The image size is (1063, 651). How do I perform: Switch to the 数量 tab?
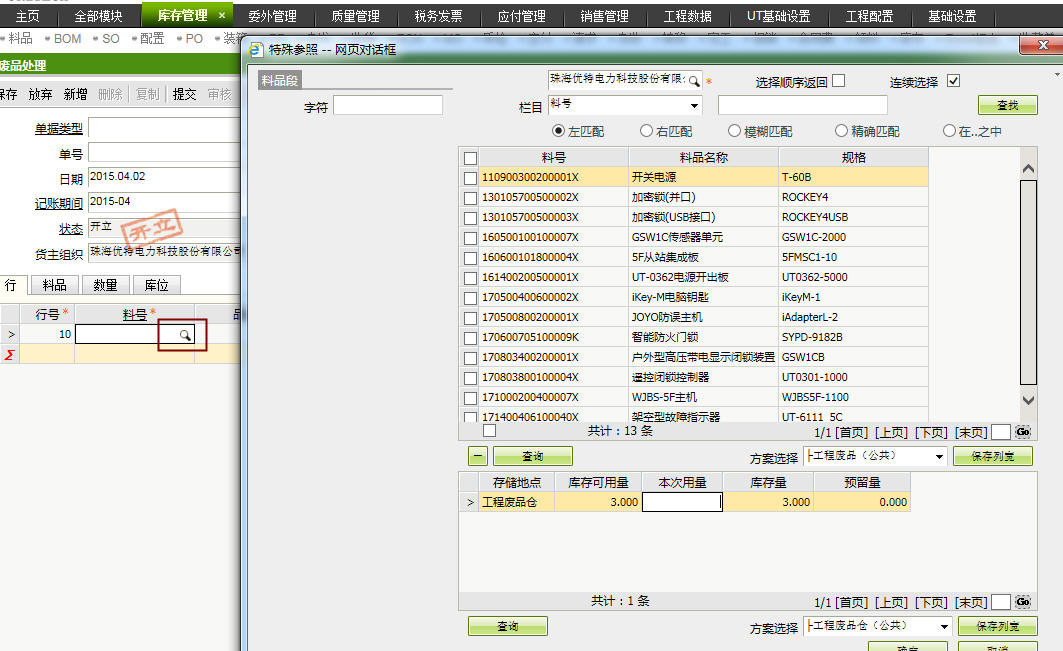point(105,285)
